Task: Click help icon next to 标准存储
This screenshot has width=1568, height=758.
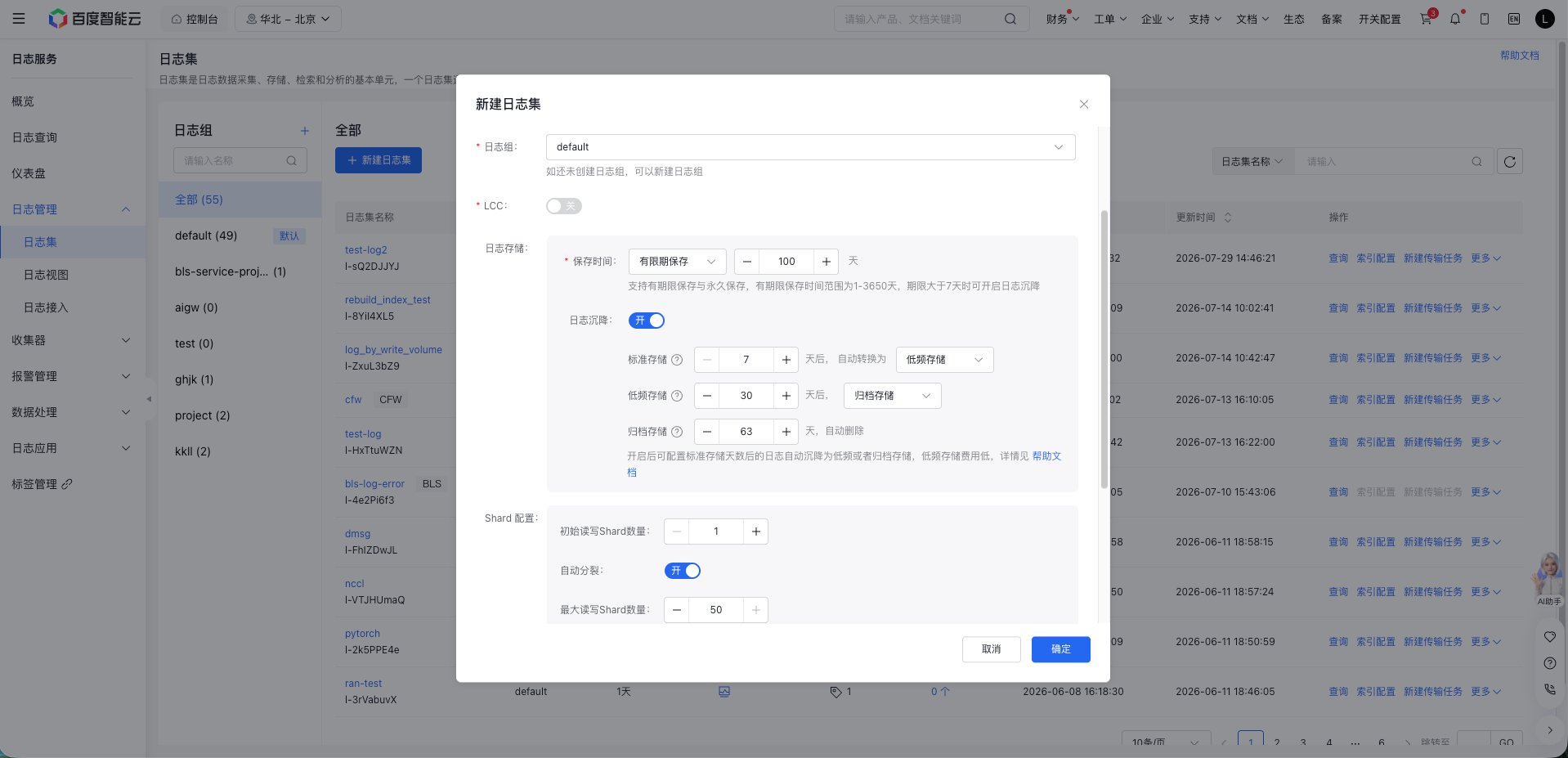Action: tap(677, 360)
